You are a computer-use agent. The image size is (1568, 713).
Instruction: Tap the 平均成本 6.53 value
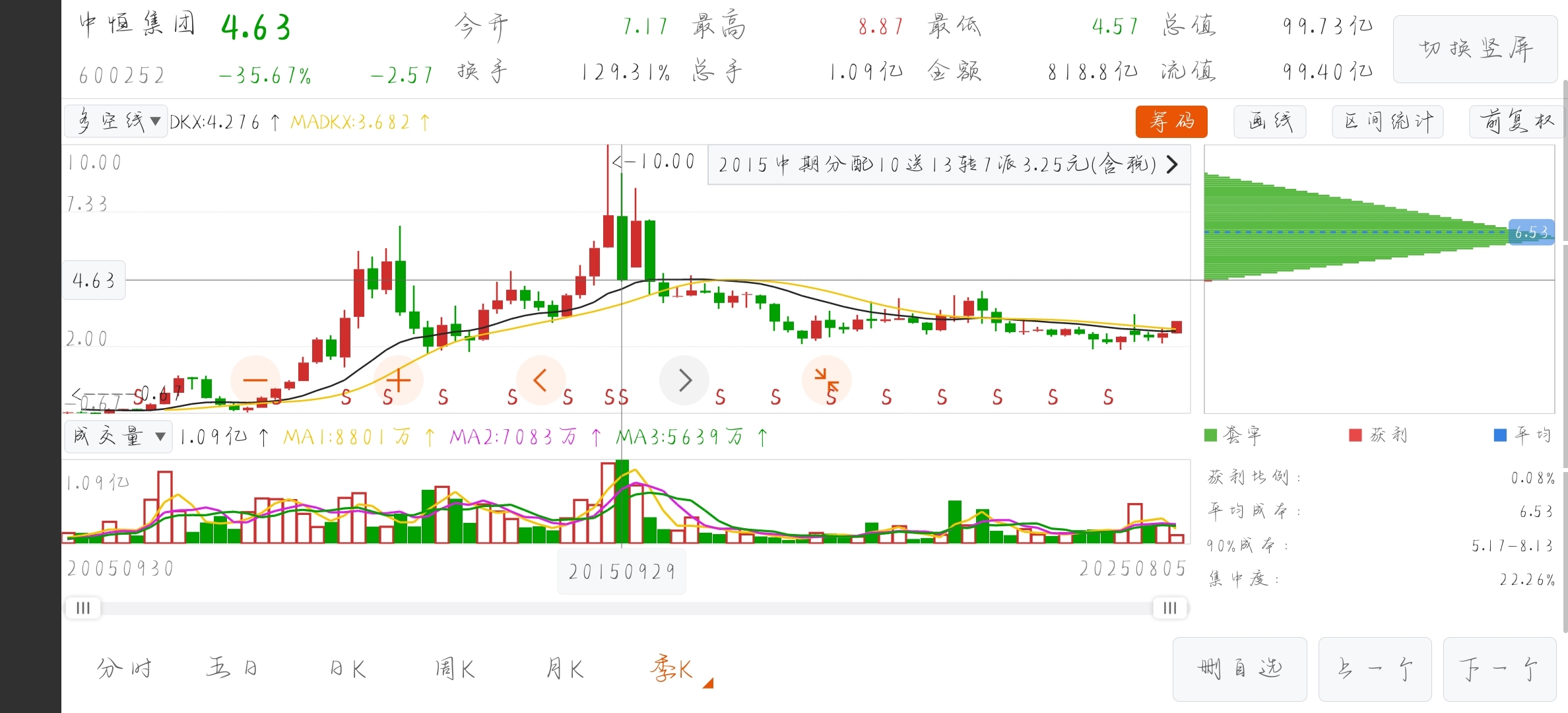[1536, 512]
